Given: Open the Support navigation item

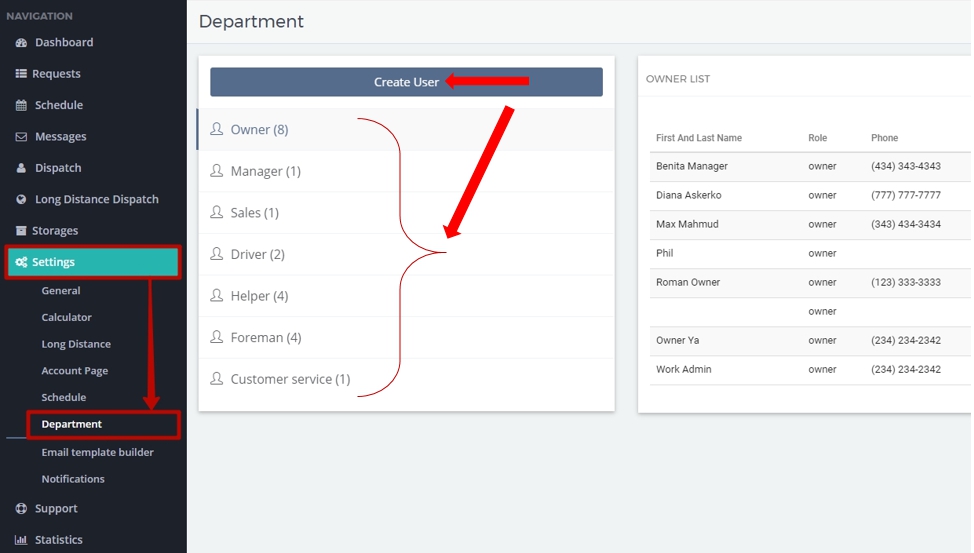Looking at the screenshot, I should coord(56,508).
